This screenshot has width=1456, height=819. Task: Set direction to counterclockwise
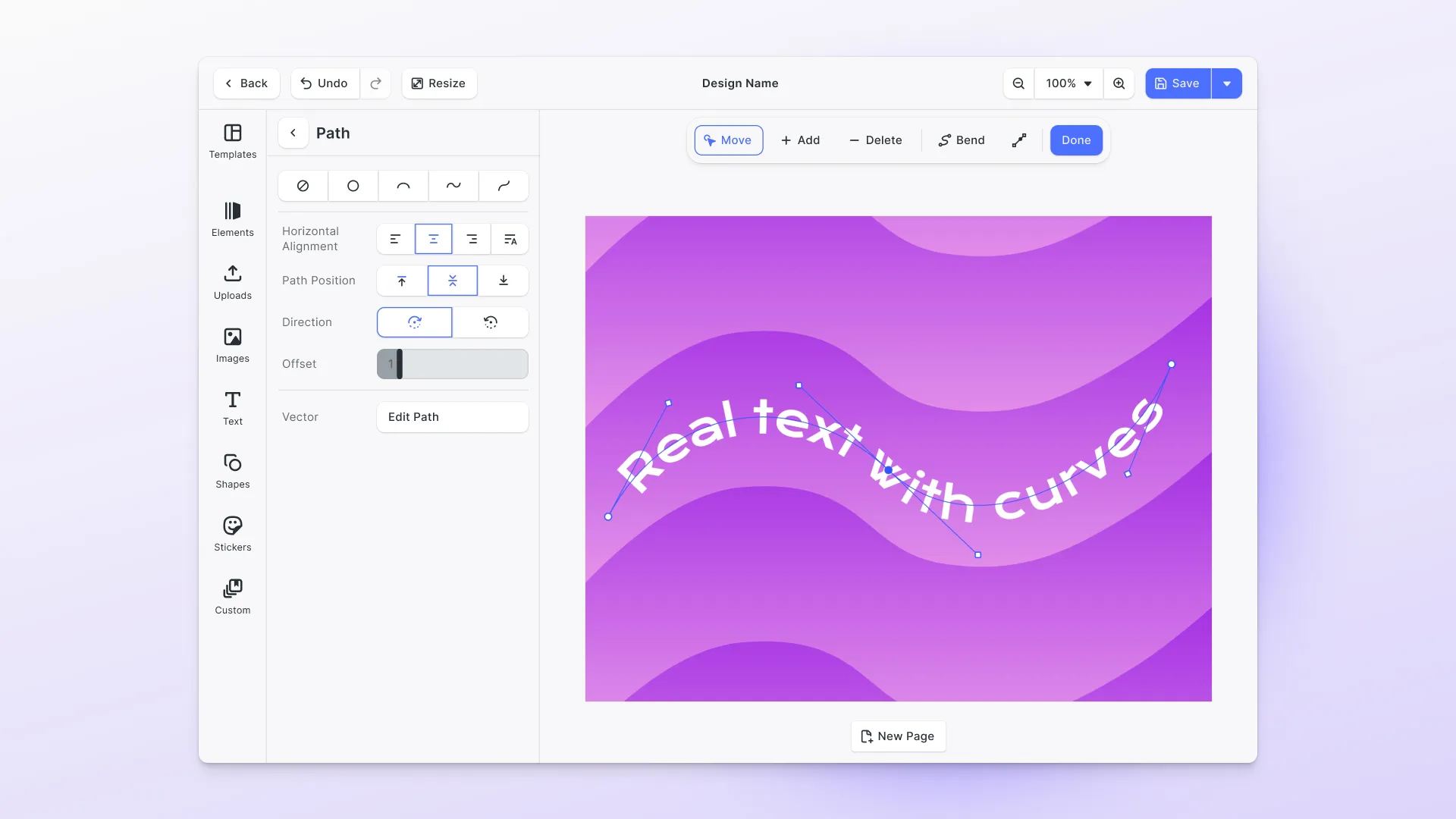coord(491,322)
